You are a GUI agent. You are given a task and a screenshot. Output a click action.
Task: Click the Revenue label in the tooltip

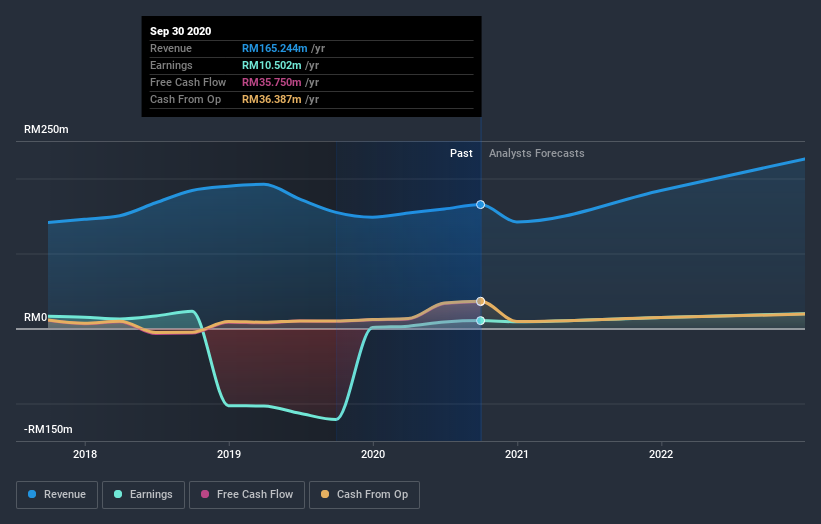[171, 48]
